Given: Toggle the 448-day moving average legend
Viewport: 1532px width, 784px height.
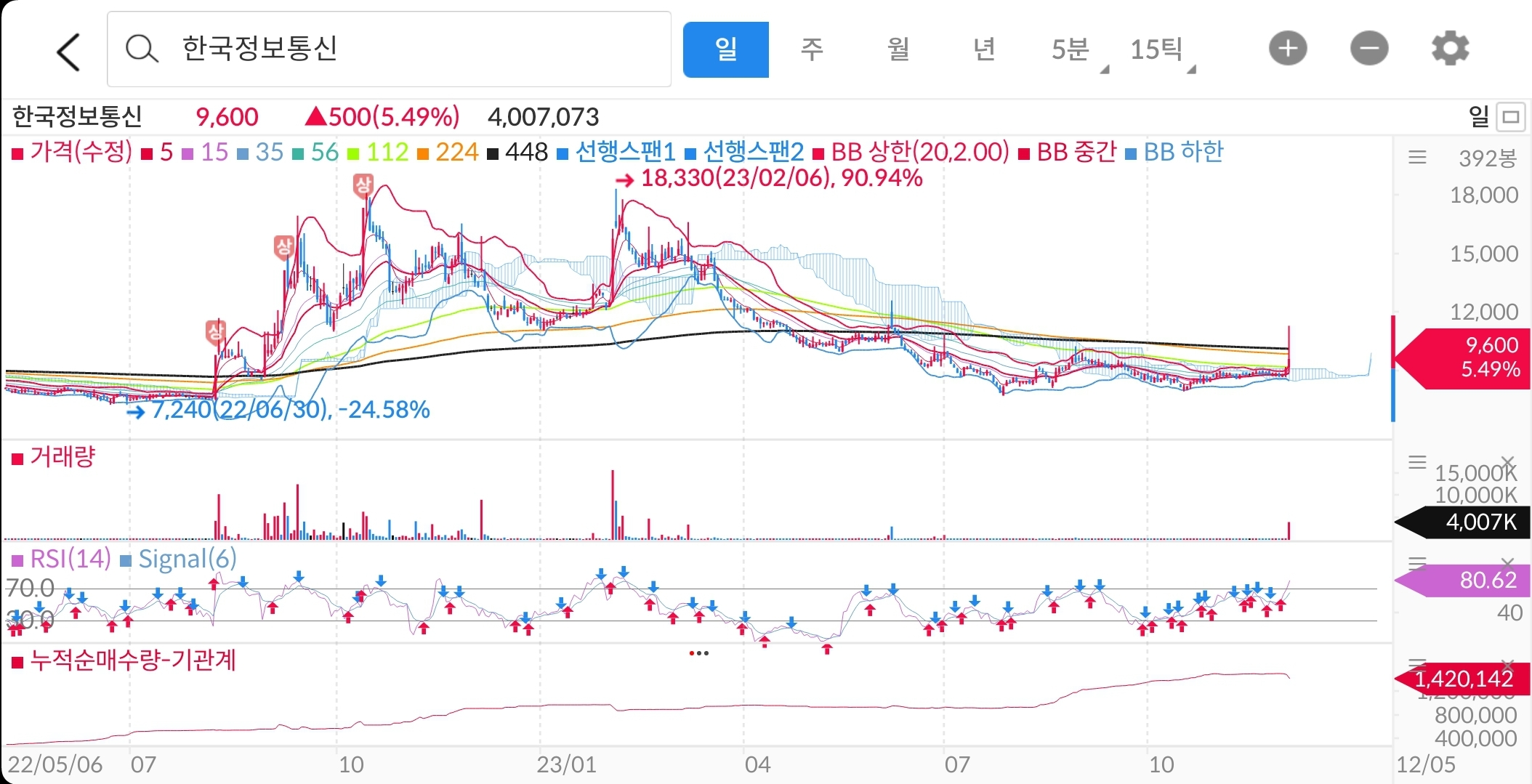Looking at the screenshot, I should (x=517, y=152).
